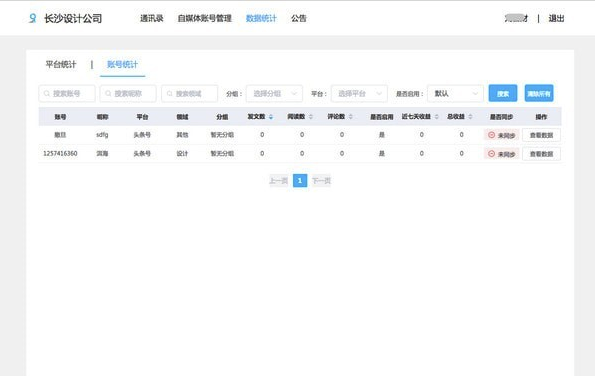Click 头条号 platform cell in sdfg row
Viewport: 595px width, 376px height.
coord(142,135)
